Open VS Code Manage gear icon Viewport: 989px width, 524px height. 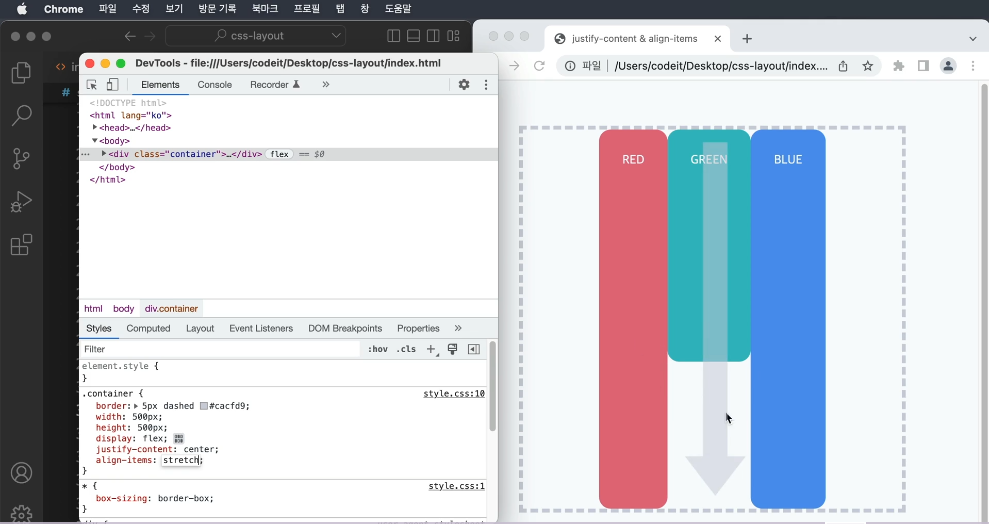click(21, 513)
